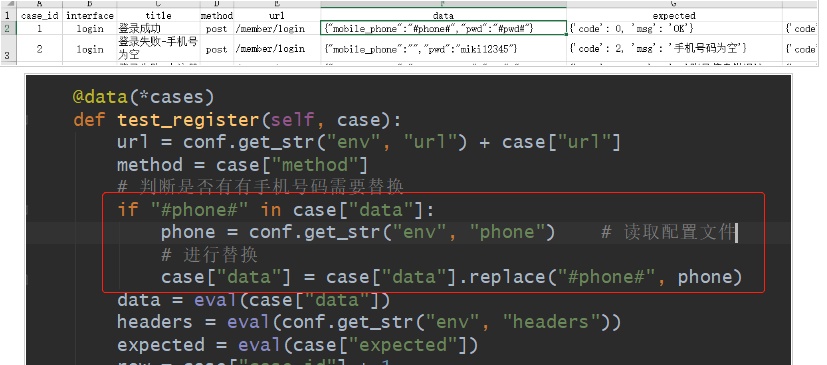Click row header 3 in spreadsheet
The image size is (827, 365).
[7, 49]
